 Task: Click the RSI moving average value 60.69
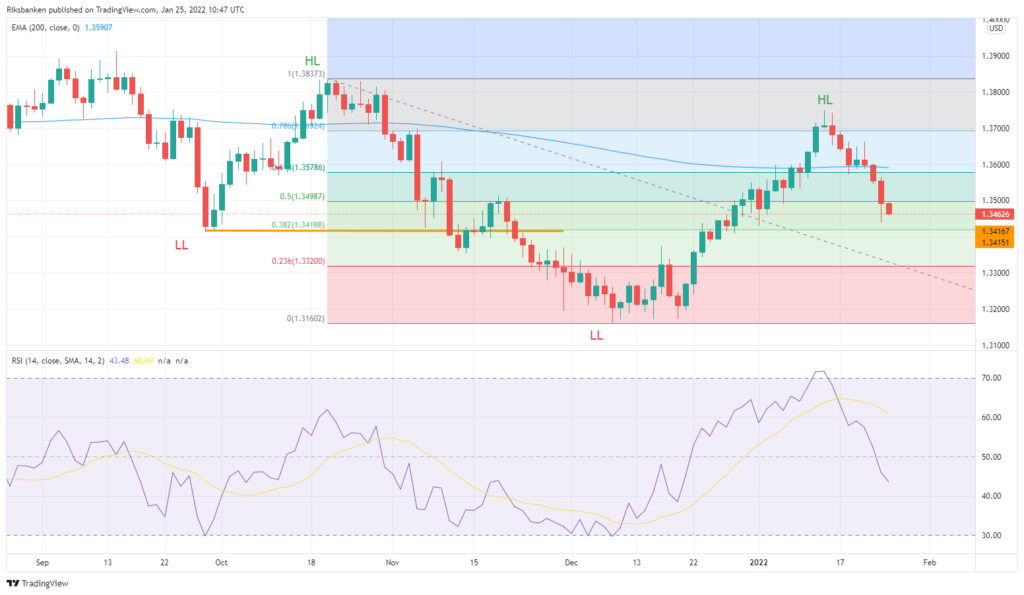144,361
